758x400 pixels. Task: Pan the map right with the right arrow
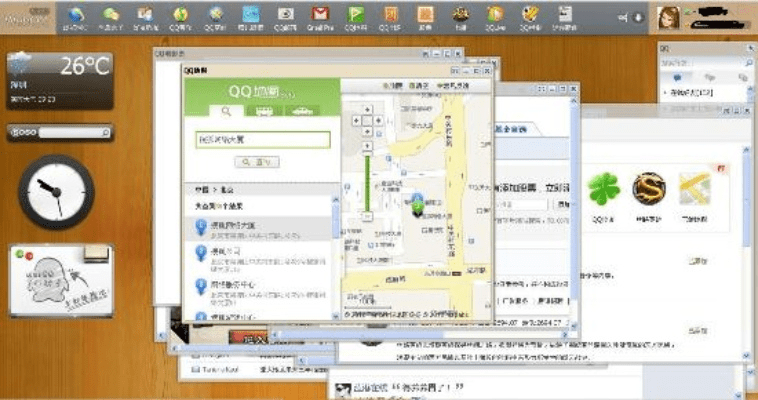pyautogui.click(x=378, y=120)
